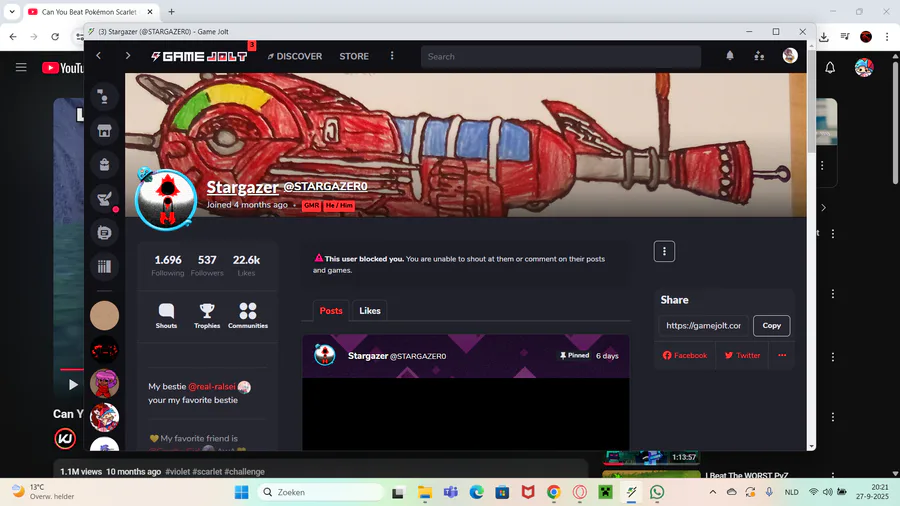Go forward with the Game Jolt forward arrow
The image size is (900, 506).
(127, 56)
